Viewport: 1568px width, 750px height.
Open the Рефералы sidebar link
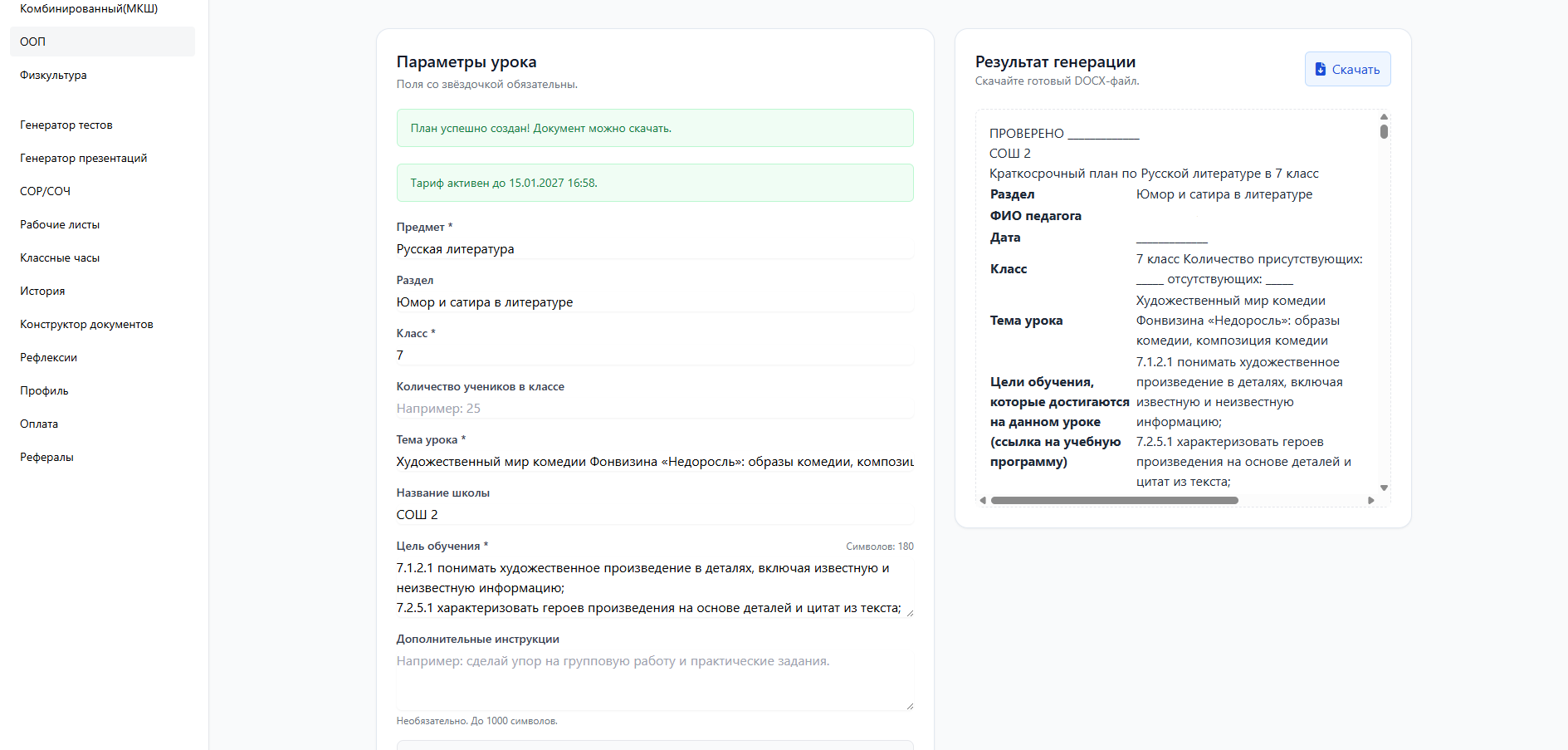point(47,457)
